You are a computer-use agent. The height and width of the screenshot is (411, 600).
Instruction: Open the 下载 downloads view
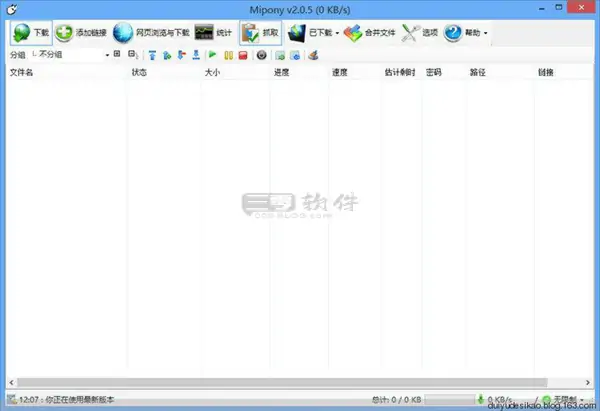[31, 33]
